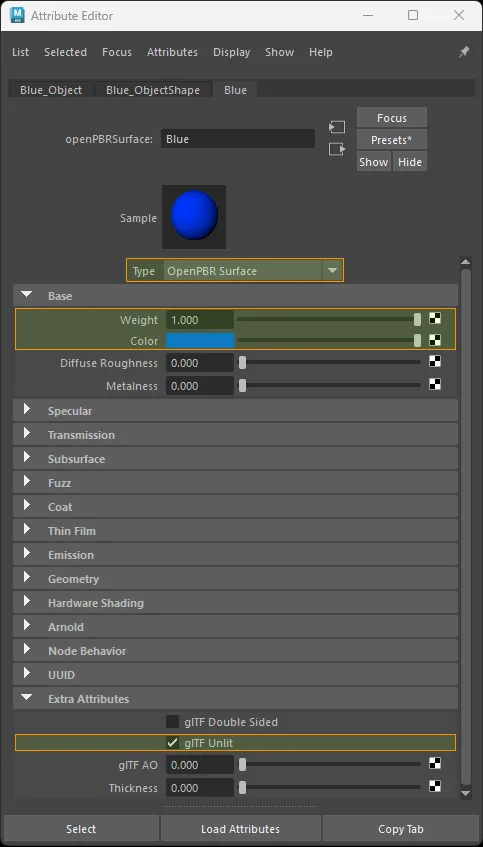Click the glTF AO slider handle
This screenshot has width=483, height=847.
[x=243, y=765]
